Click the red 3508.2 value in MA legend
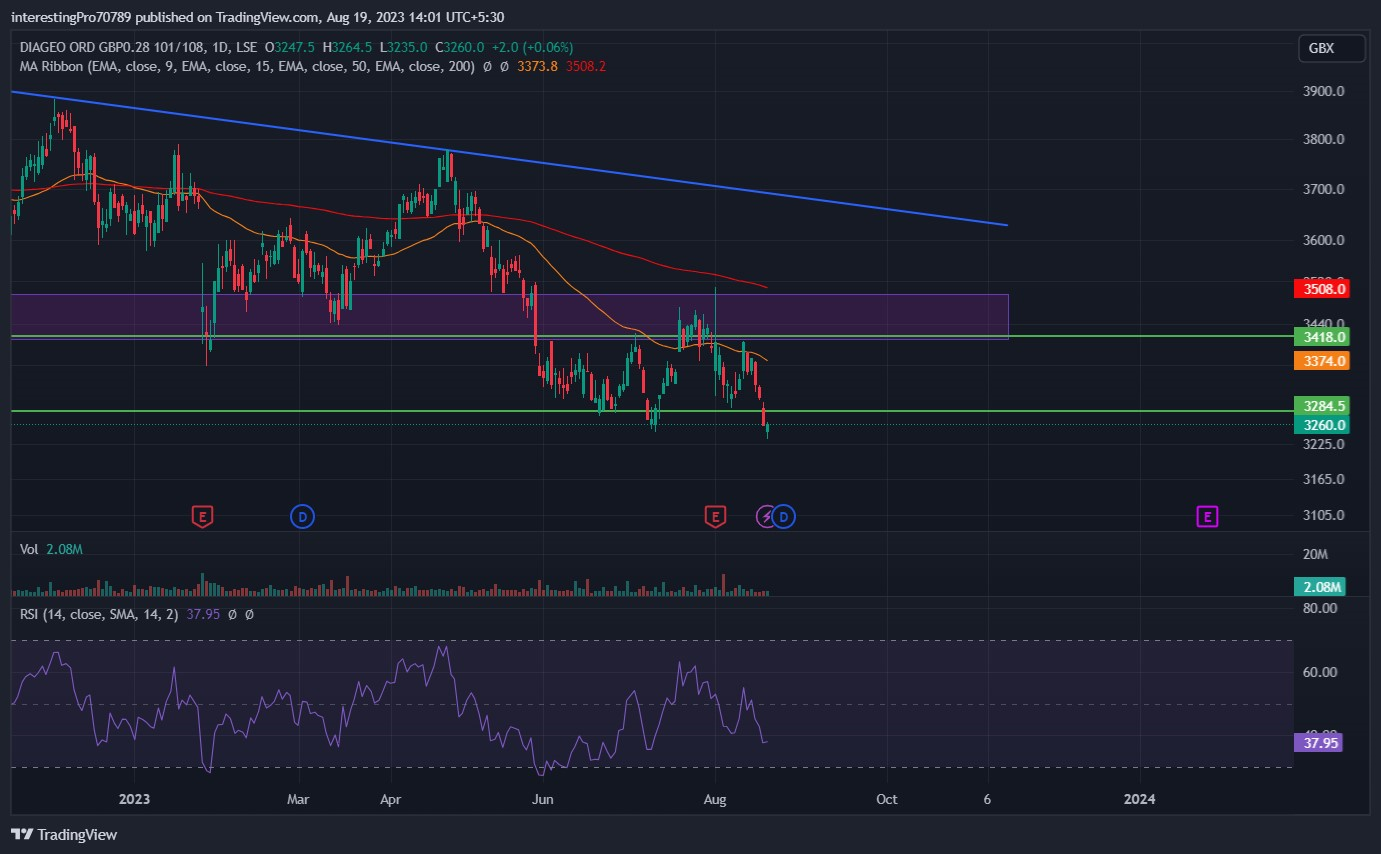This screenshot has height=854, width=1381. [x=586, y=66]
